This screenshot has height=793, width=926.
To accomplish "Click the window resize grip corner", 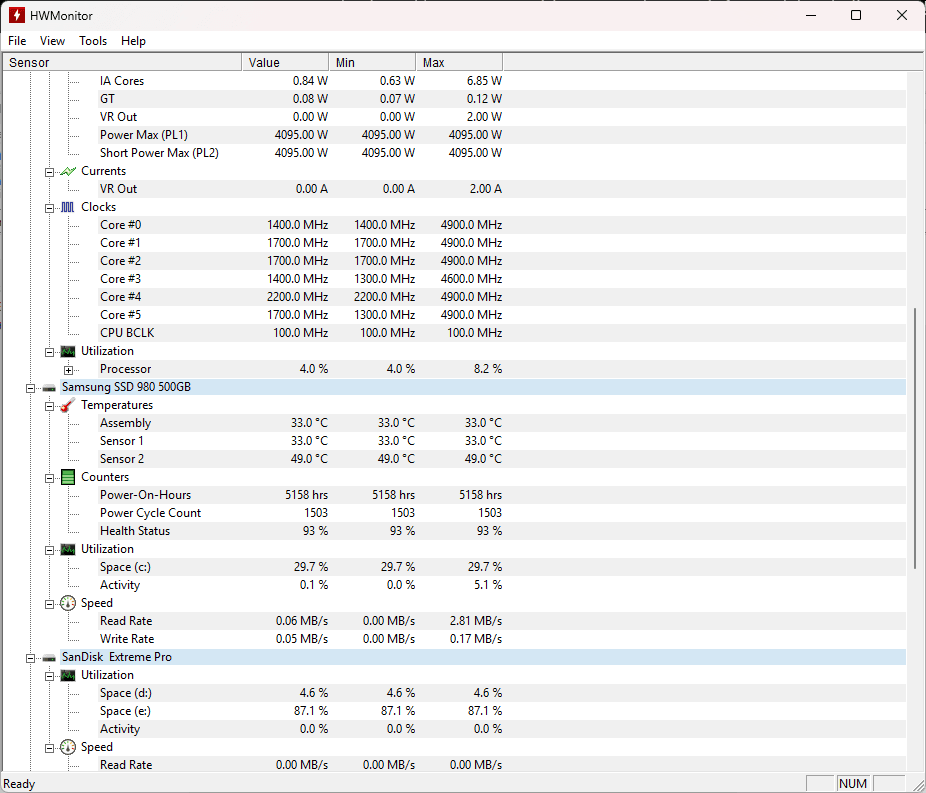I will coord(918,785).
